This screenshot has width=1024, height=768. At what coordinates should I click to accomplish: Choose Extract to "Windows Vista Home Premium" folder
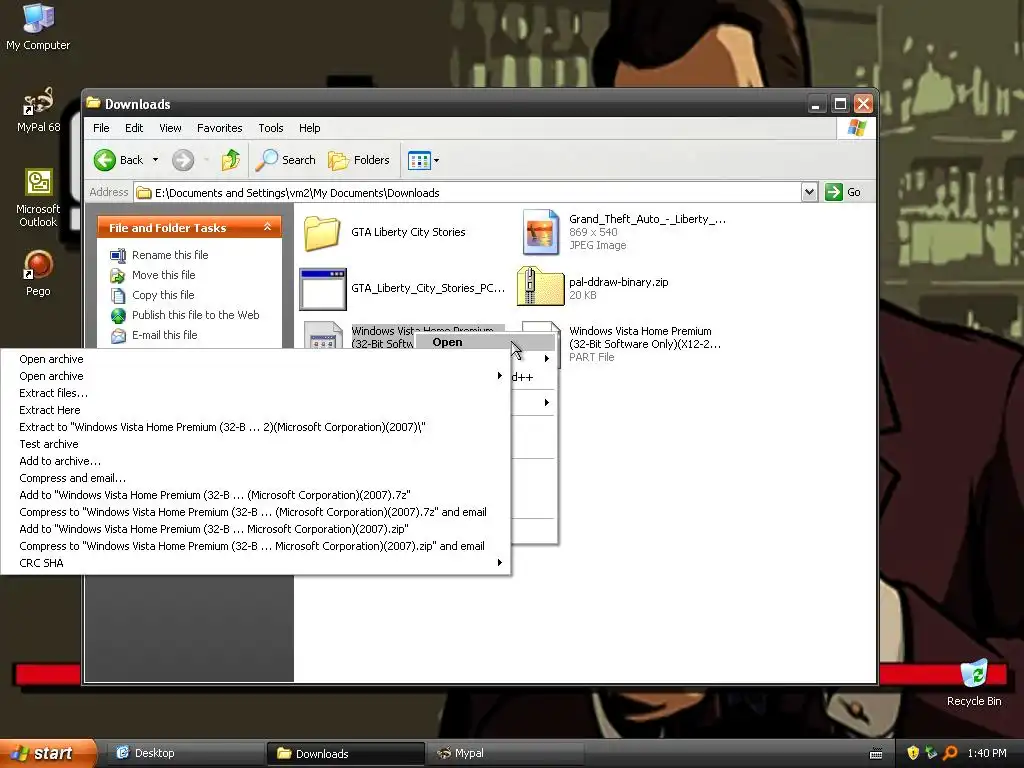tap(255, 426)
